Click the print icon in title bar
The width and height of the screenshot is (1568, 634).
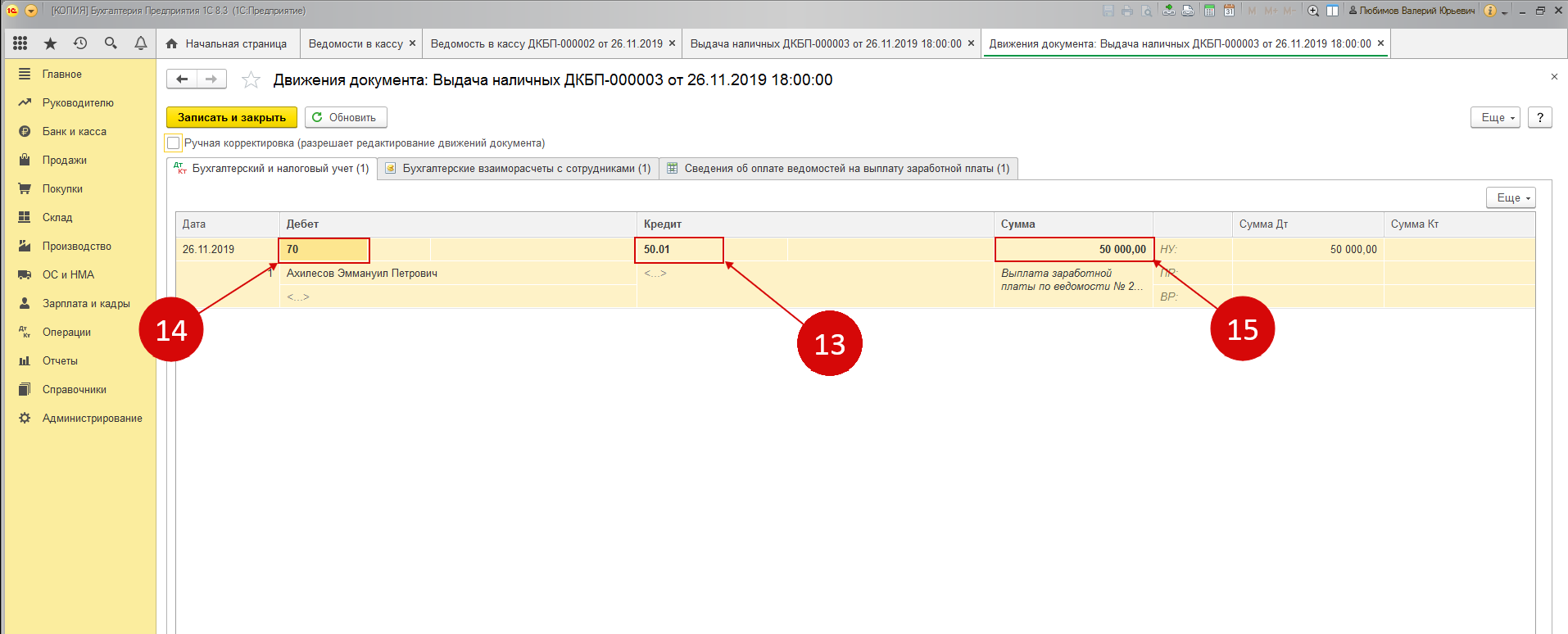[x=1127, y=11]
